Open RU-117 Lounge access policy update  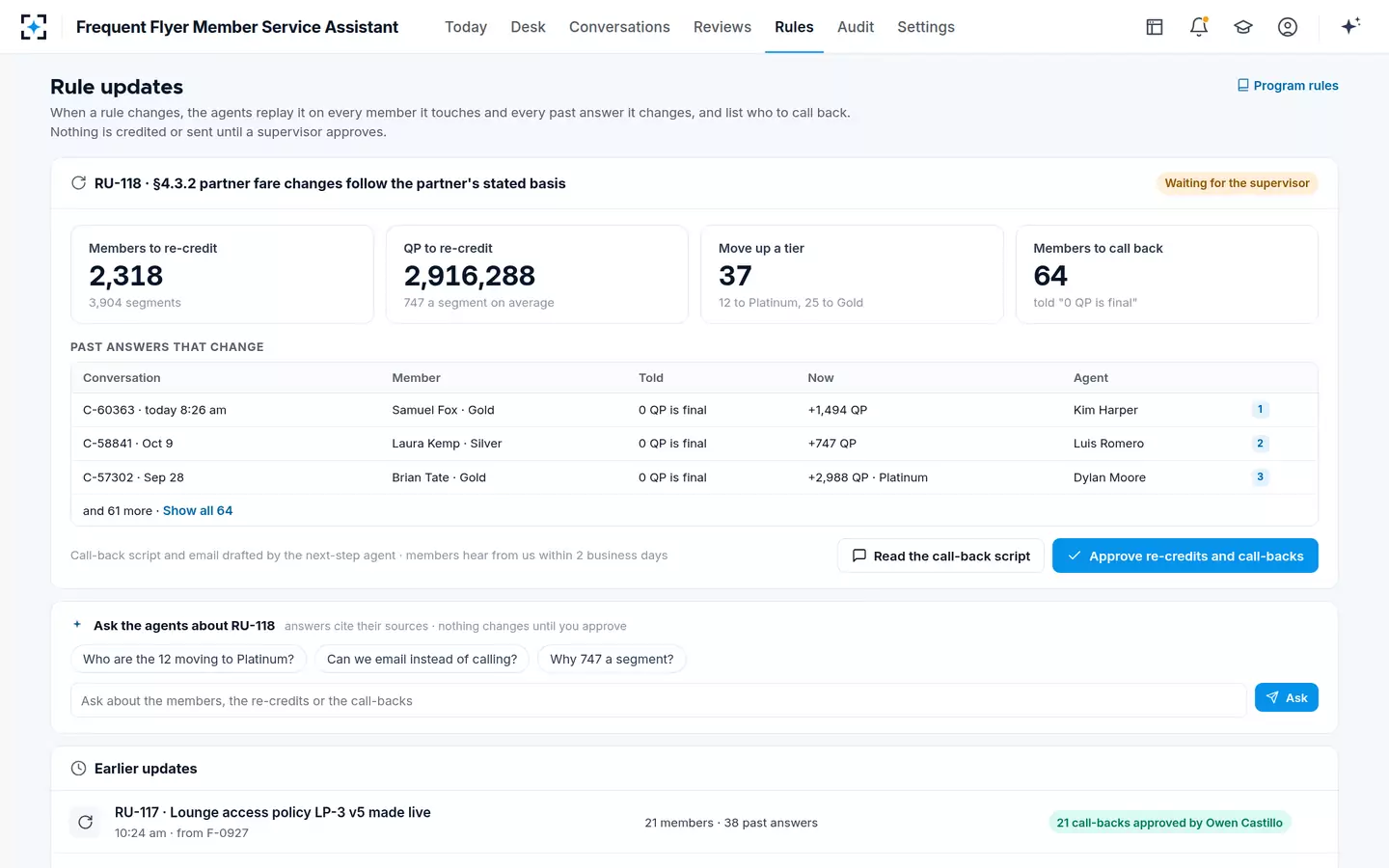[273, 812]
